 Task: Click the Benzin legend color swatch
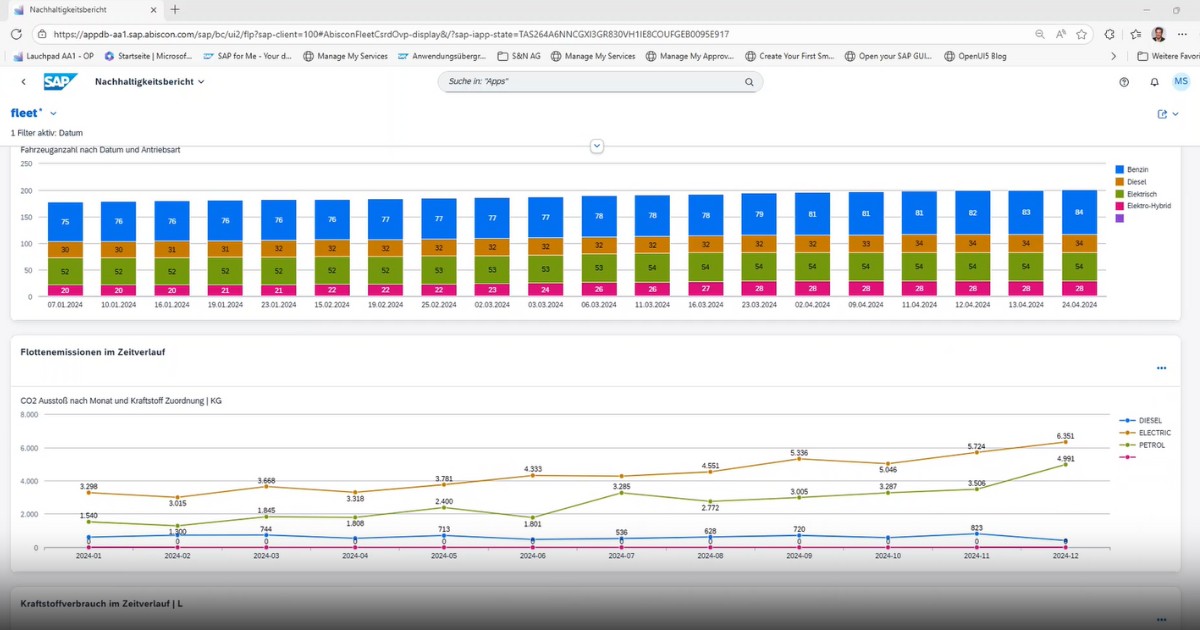point(1119,170)
